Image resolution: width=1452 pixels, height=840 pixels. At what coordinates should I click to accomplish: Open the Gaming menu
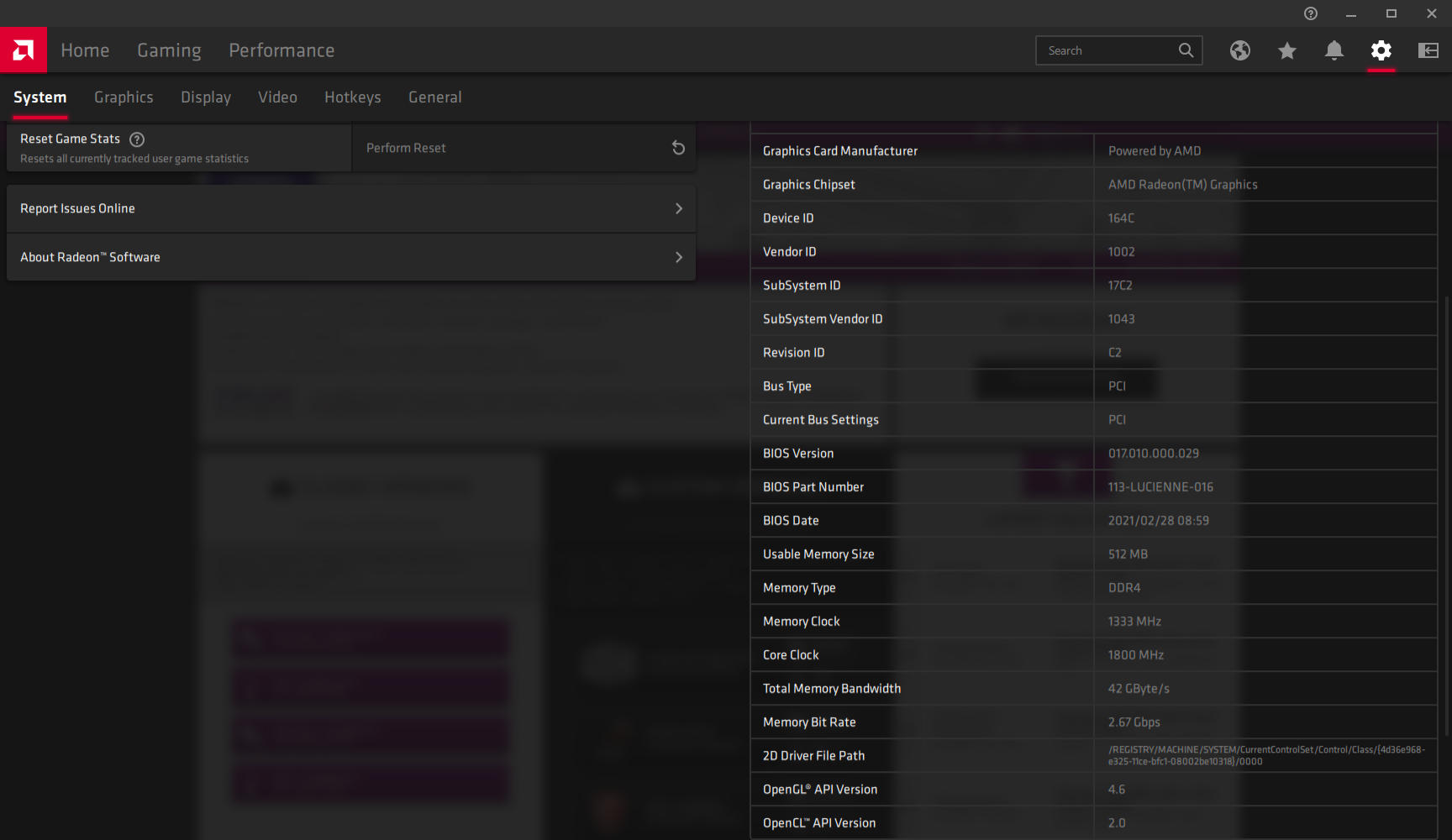pyautogui.click(x=169, y=50)
